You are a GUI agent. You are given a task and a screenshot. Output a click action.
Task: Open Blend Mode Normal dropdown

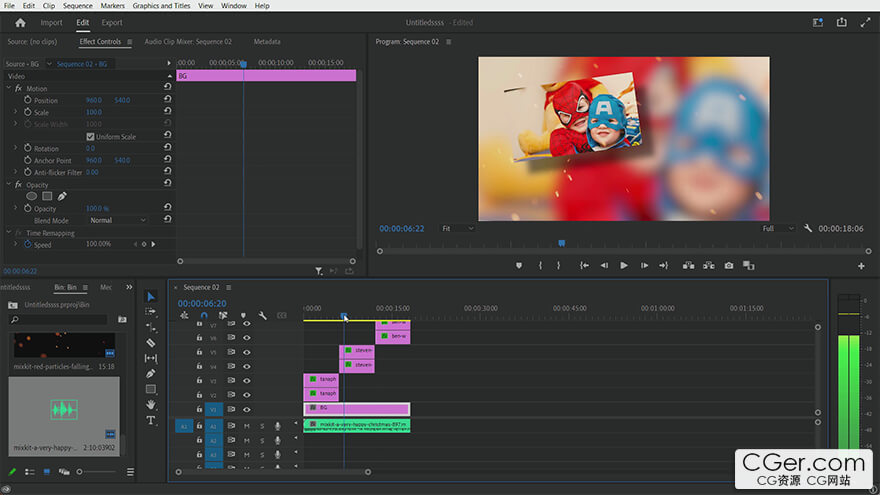point(117,221)
